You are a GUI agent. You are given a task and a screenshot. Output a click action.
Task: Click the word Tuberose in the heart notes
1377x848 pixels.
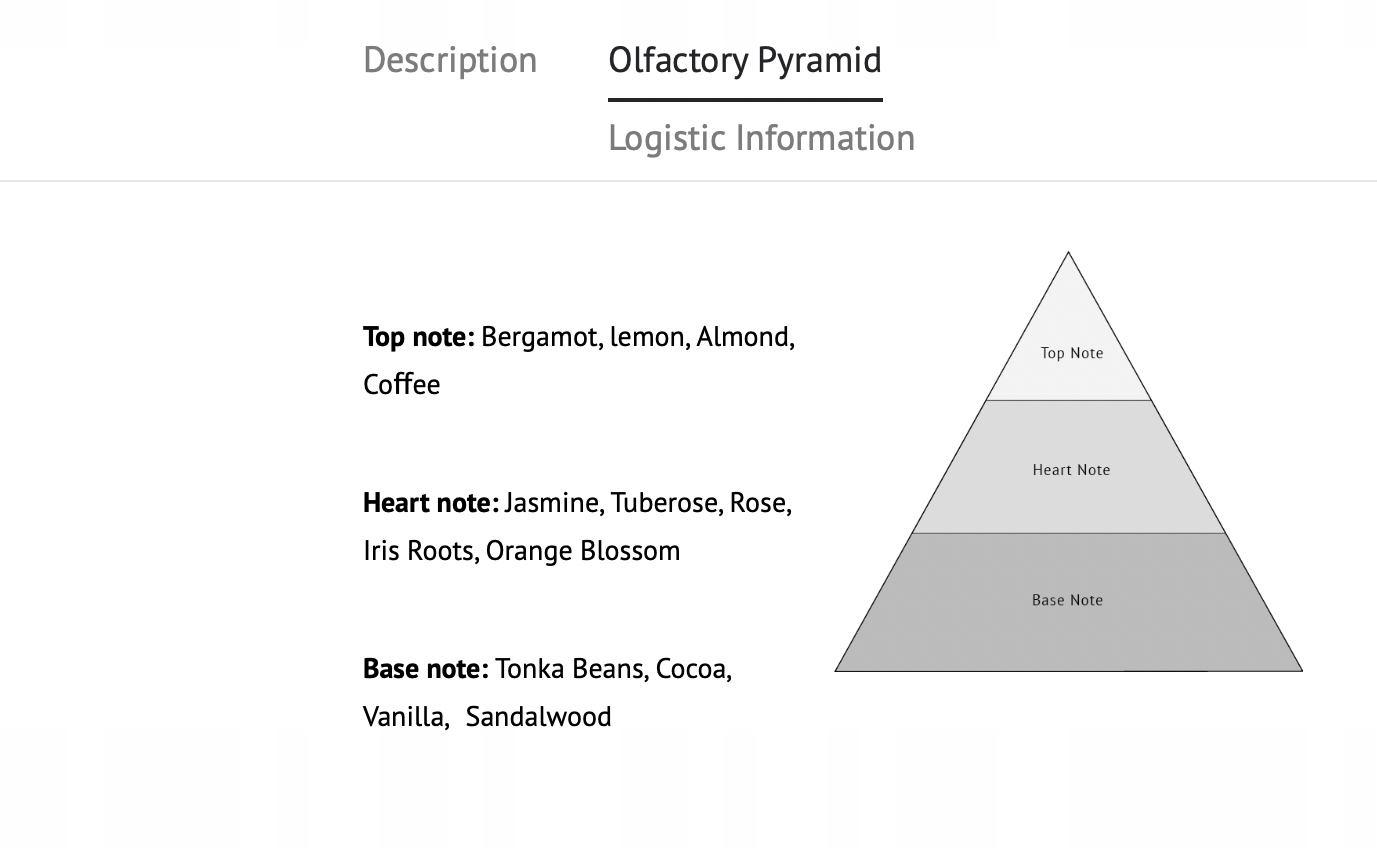tap(666, 502)
